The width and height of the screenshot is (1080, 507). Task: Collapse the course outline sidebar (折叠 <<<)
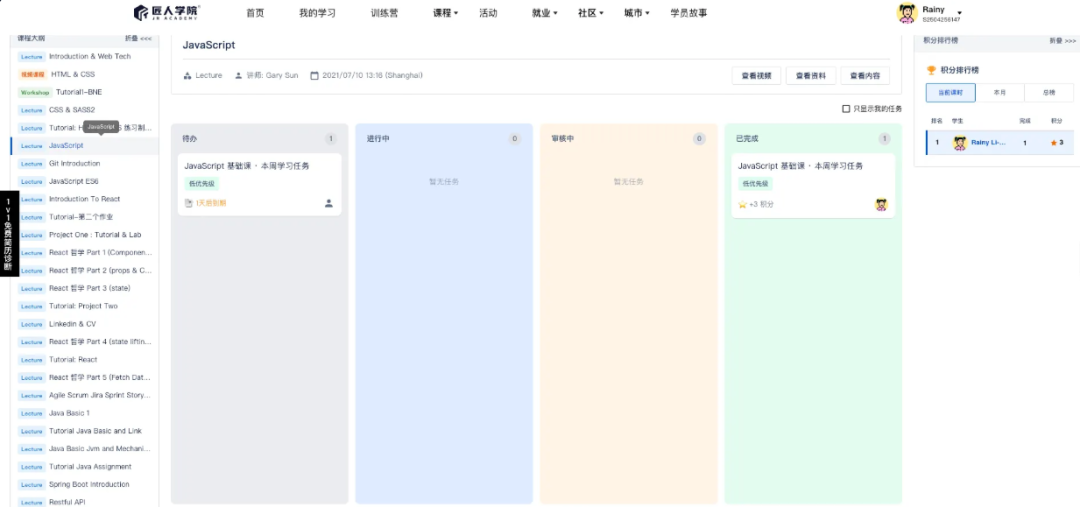point(138,38)
